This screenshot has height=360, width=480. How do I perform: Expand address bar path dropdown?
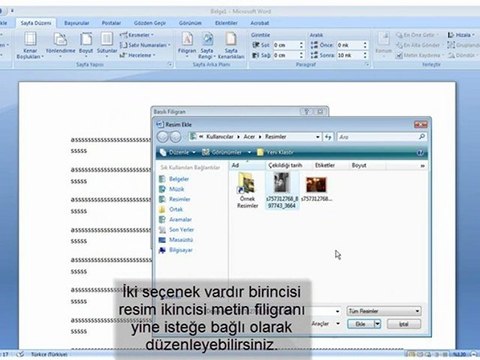coord(318,137)
